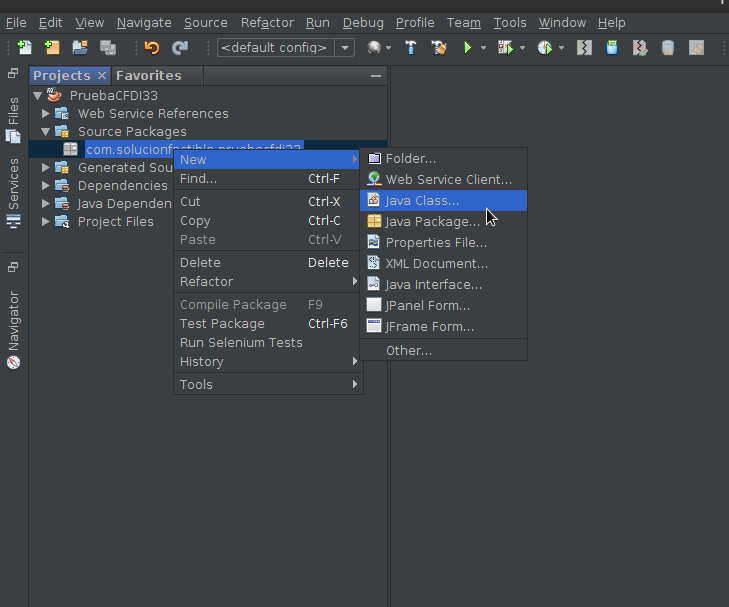The image size is (729, 607).
Task: Expand the Web Service References node
Action: (46, 114)
